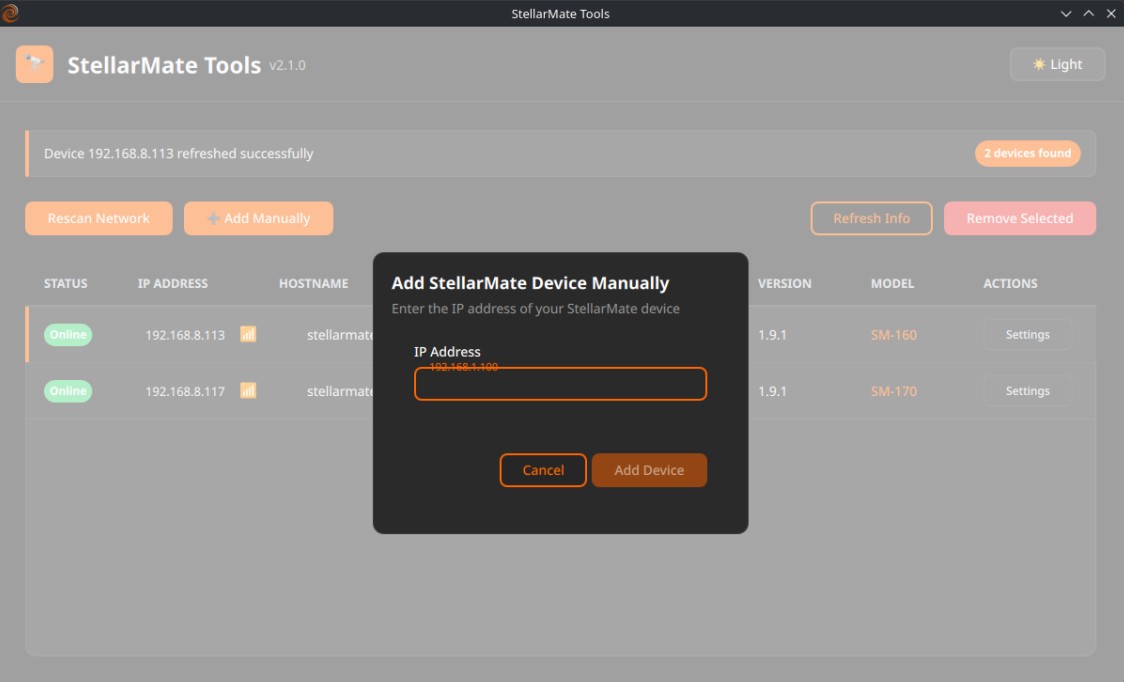Click the SM-160 model link
The height and width of the screenshot is (682, 1124).
(x=893, y=335)
